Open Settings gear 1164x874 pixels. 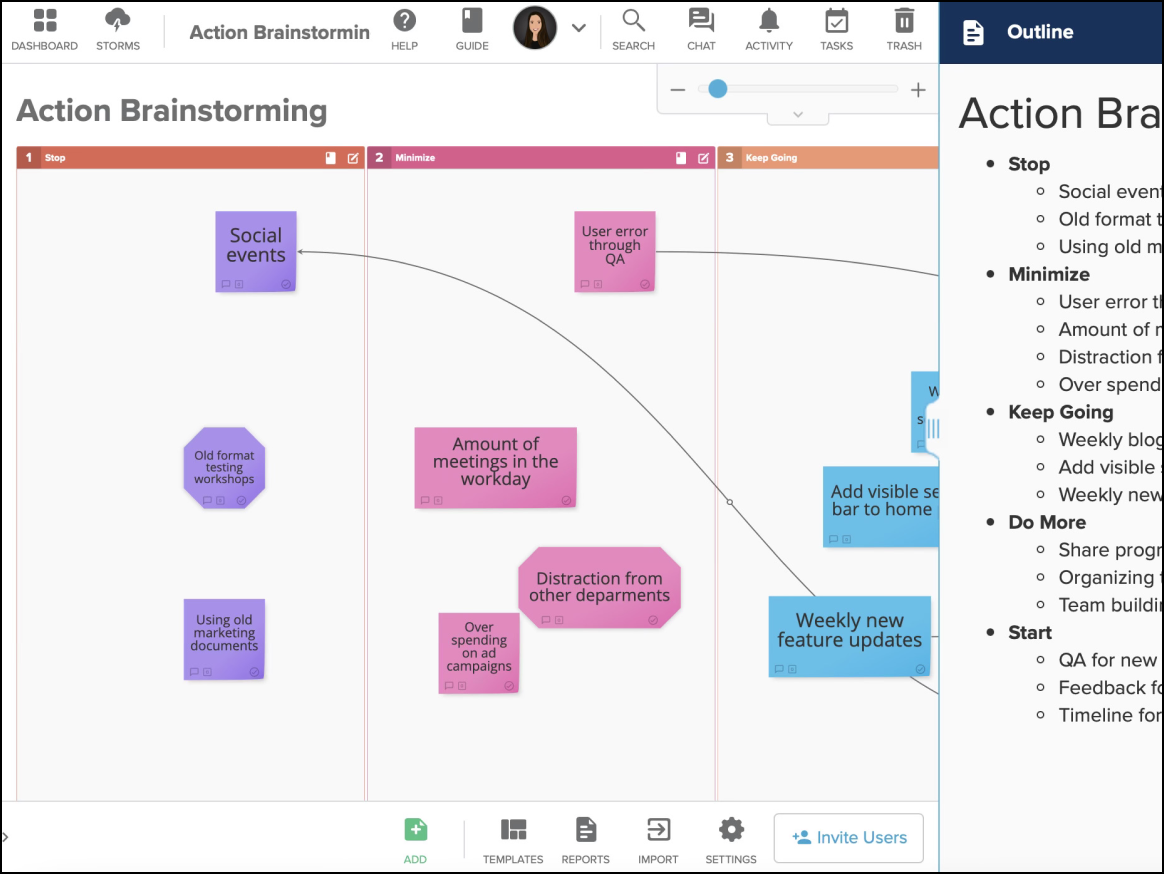pos(731,841)
